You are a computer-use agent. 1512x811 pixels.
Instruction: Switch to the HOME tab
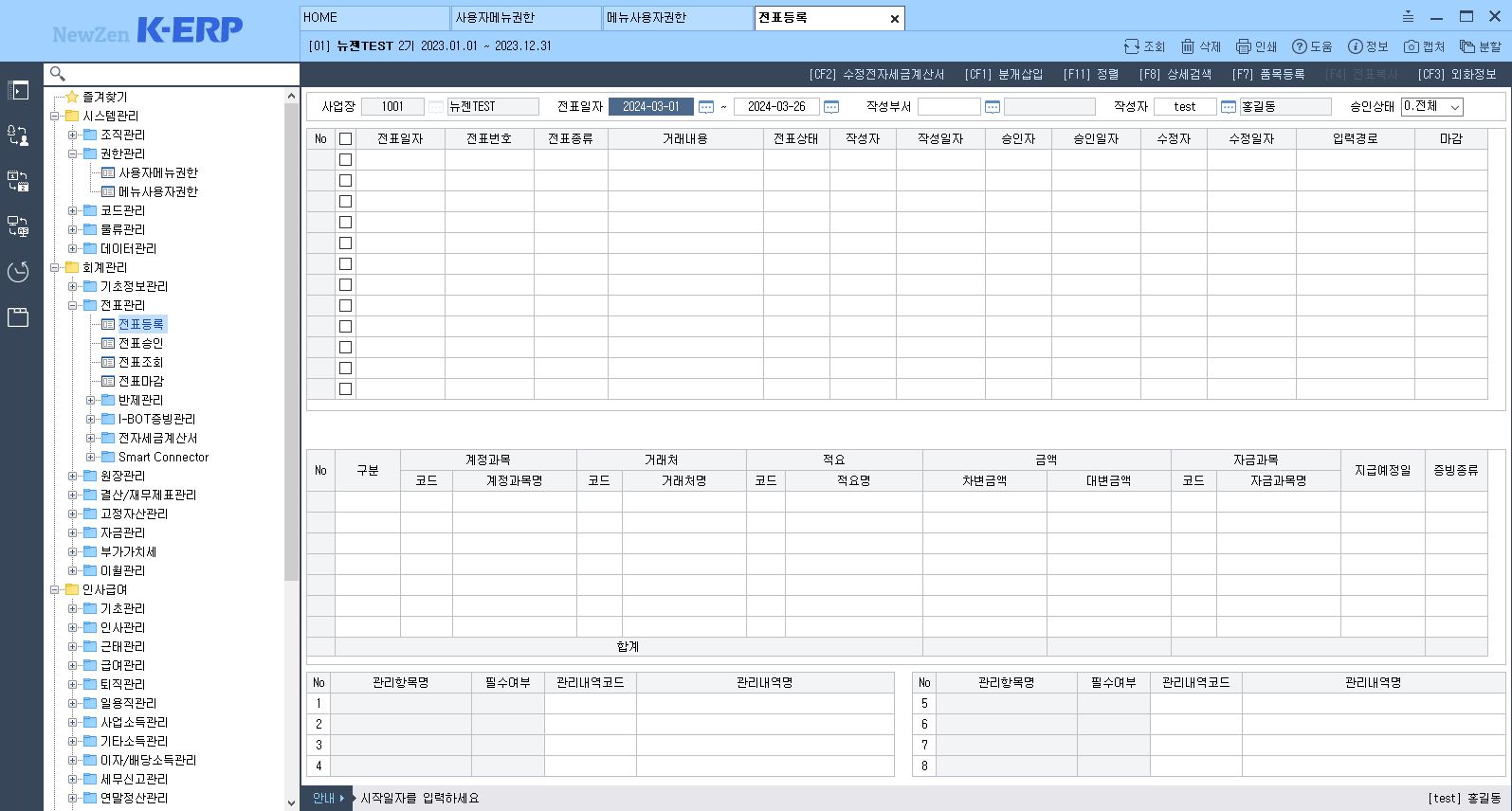click(374, 18)
